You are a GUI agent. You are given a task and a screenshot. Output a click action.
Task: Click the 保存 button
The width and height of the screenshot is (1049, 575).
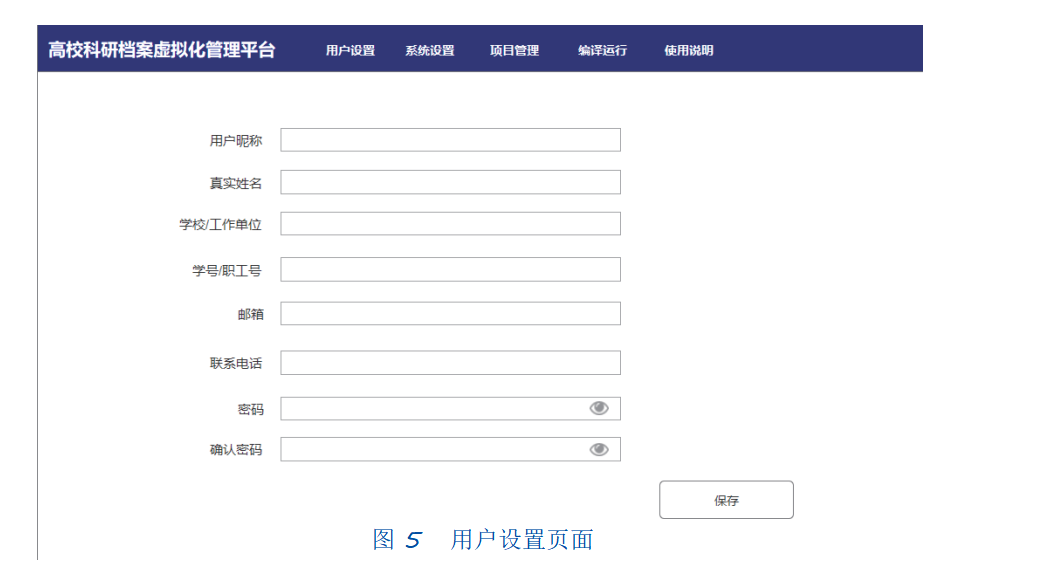727,499
